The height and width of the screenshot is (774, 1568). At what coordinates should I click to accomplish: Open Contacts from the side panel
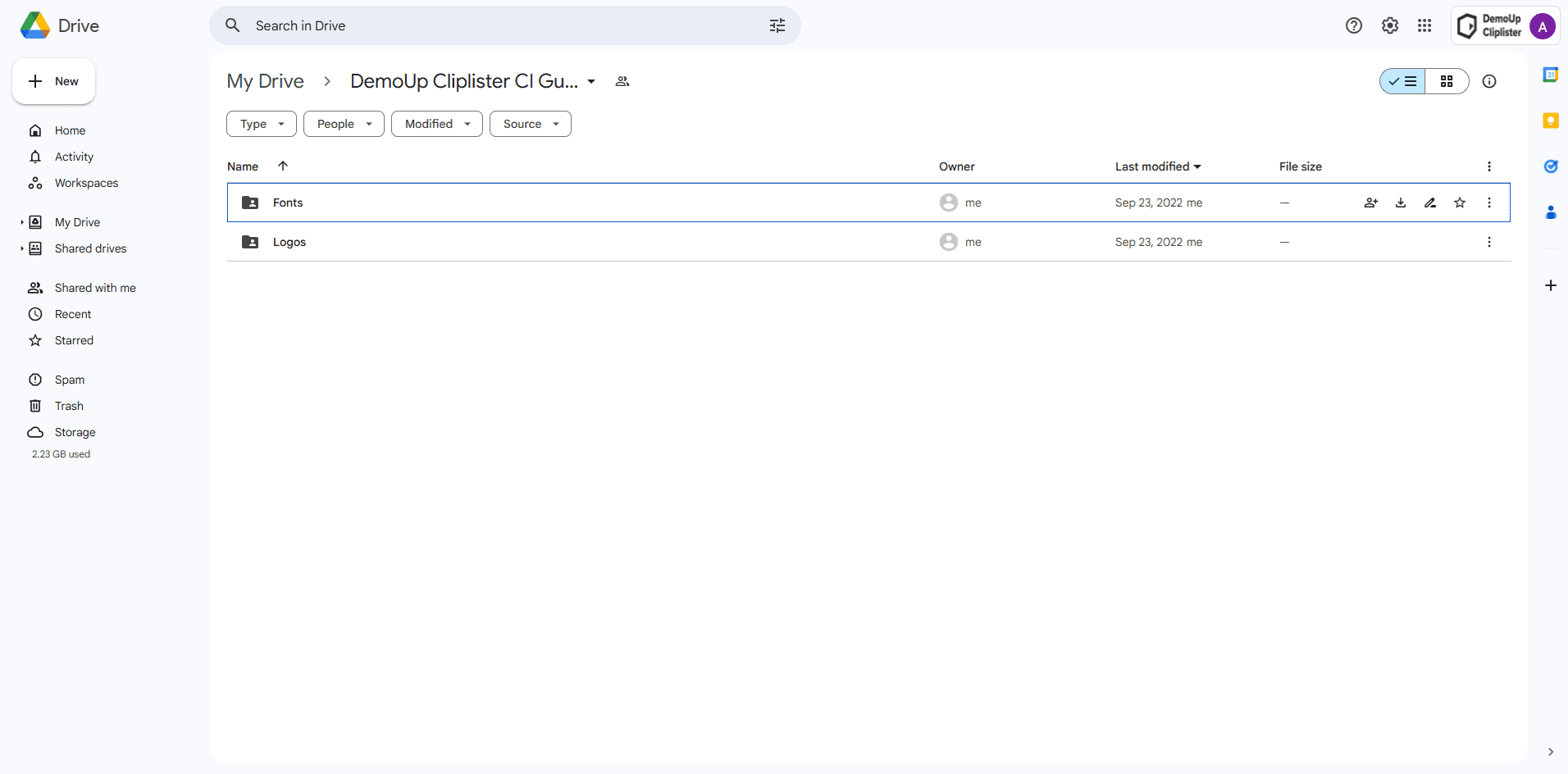click(1551, 212)
